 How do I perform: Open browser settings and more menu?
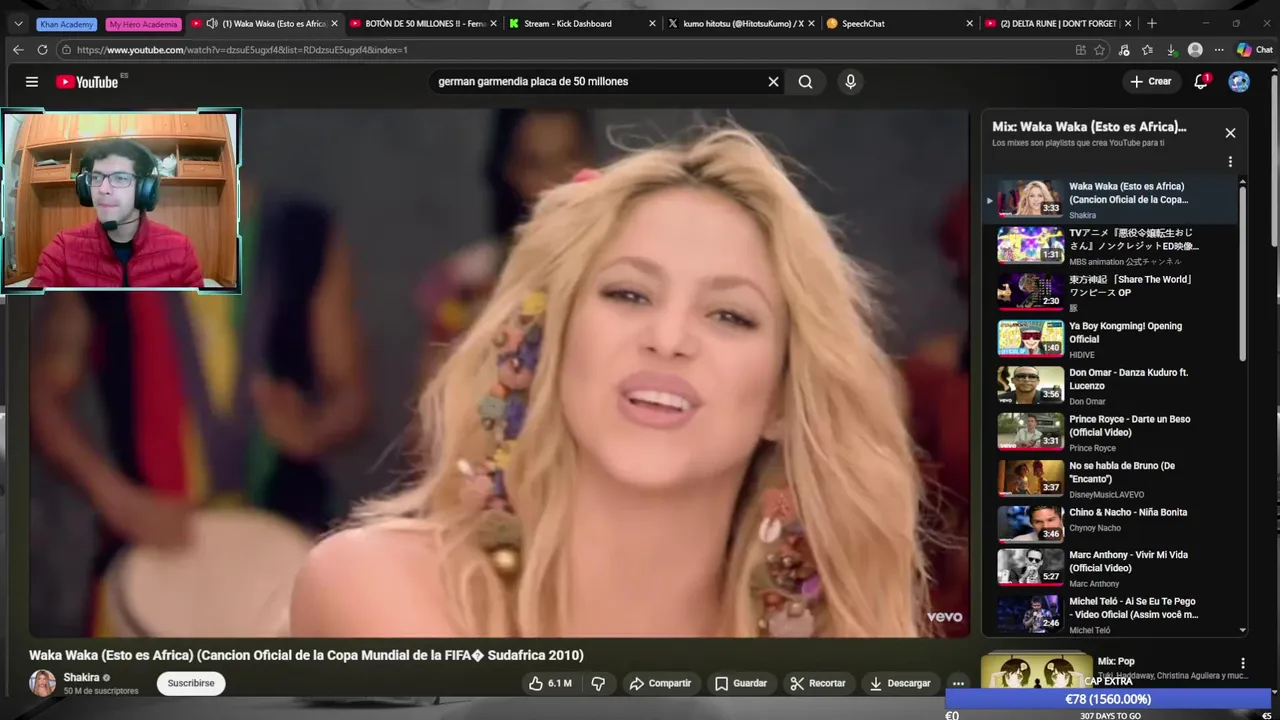coord(1219,49)
